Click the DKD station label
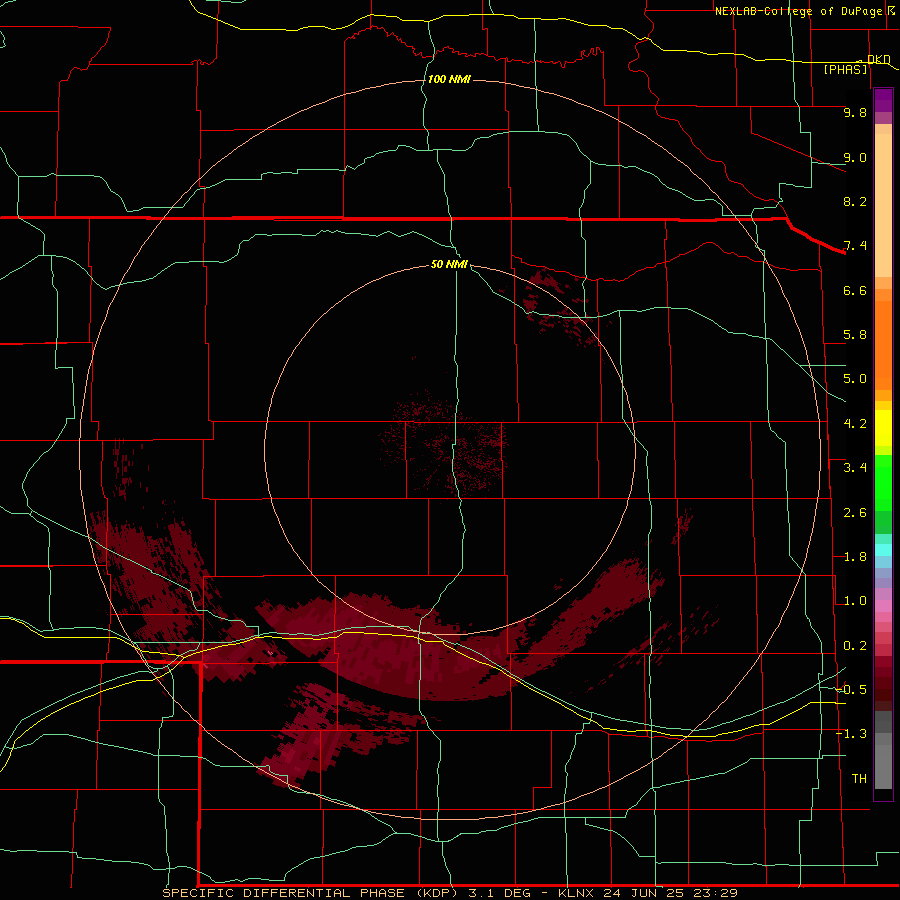Screen dimensions: 900x900 878,59
